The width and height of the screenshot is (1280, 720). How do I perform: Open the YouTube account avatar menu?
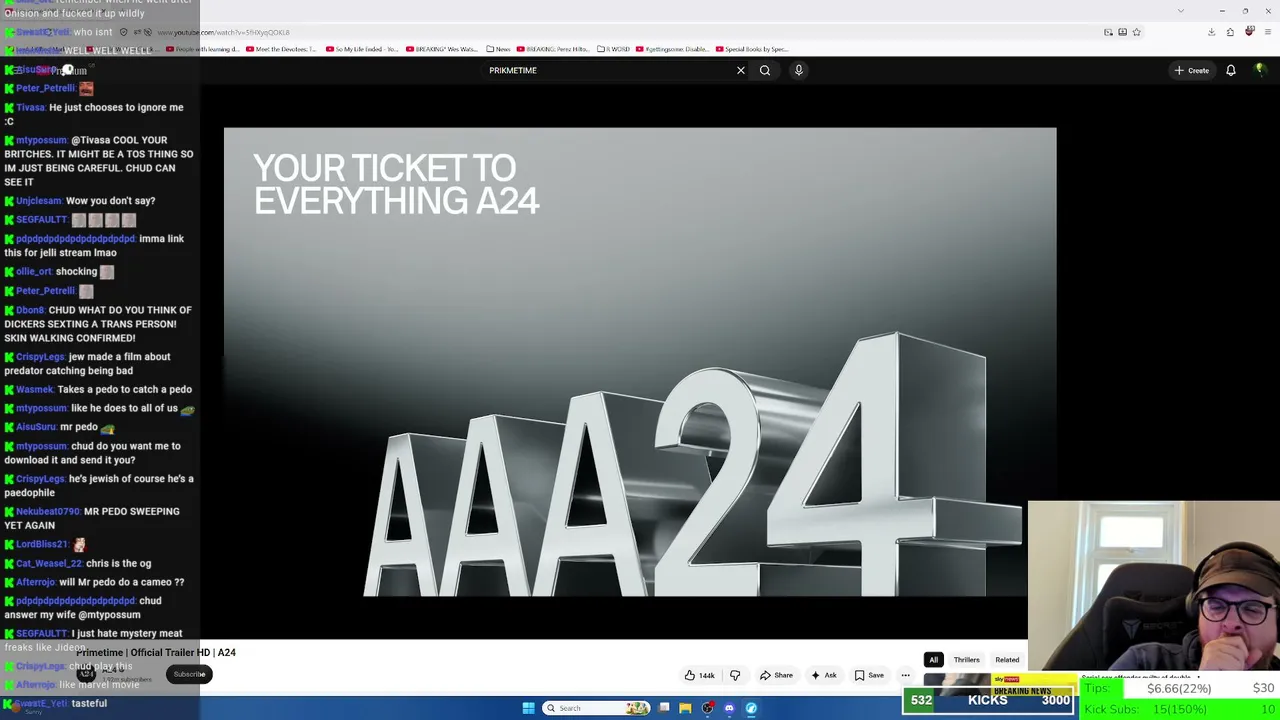(x=1260, y=70)
